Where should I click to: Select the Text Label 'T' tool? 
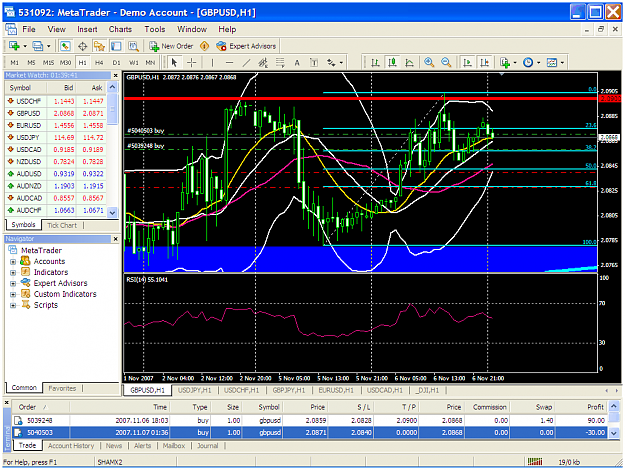pyautogui.click(x=314, y=63)
